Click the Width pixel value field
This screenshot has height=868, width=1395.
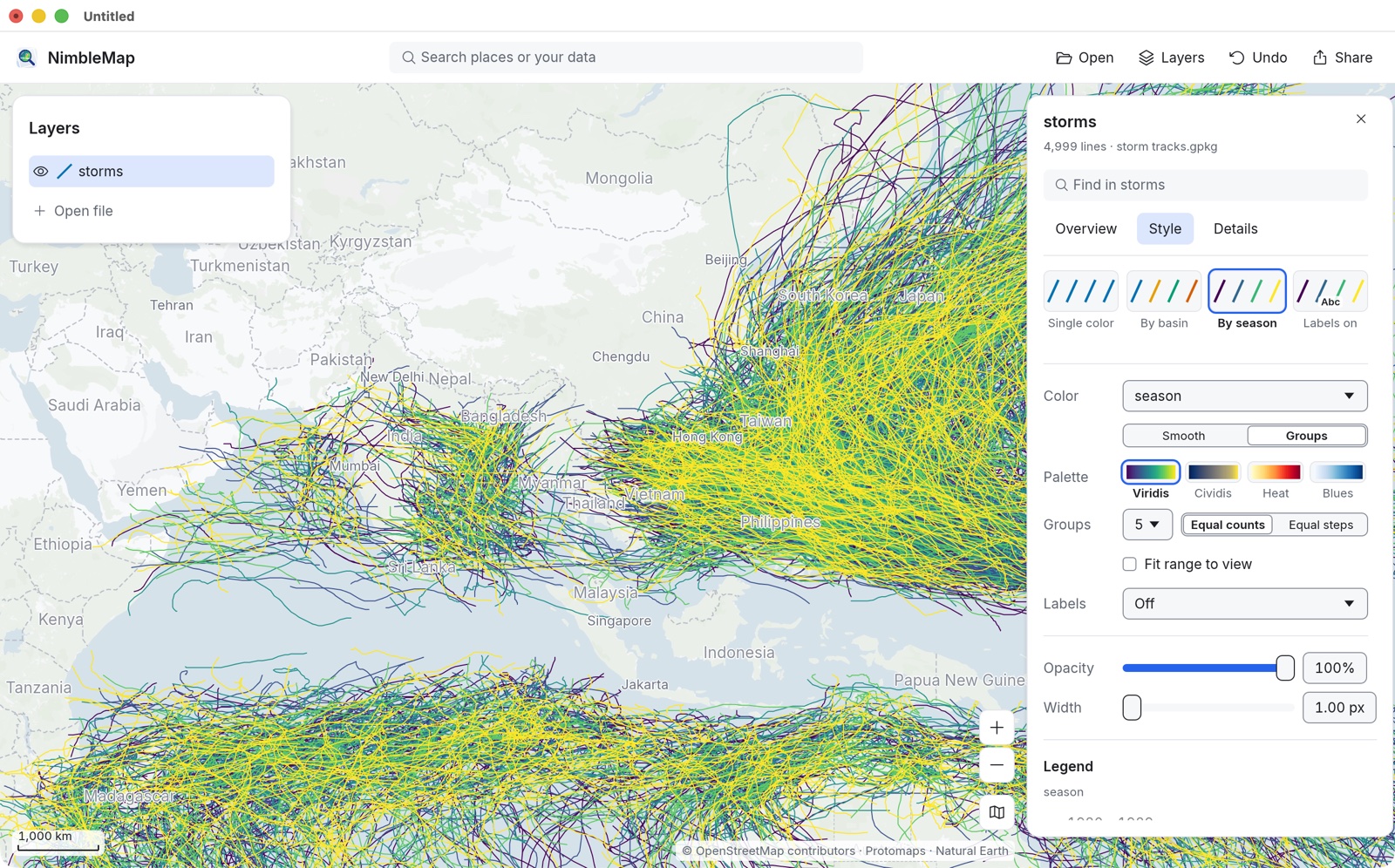[1339, 708]
